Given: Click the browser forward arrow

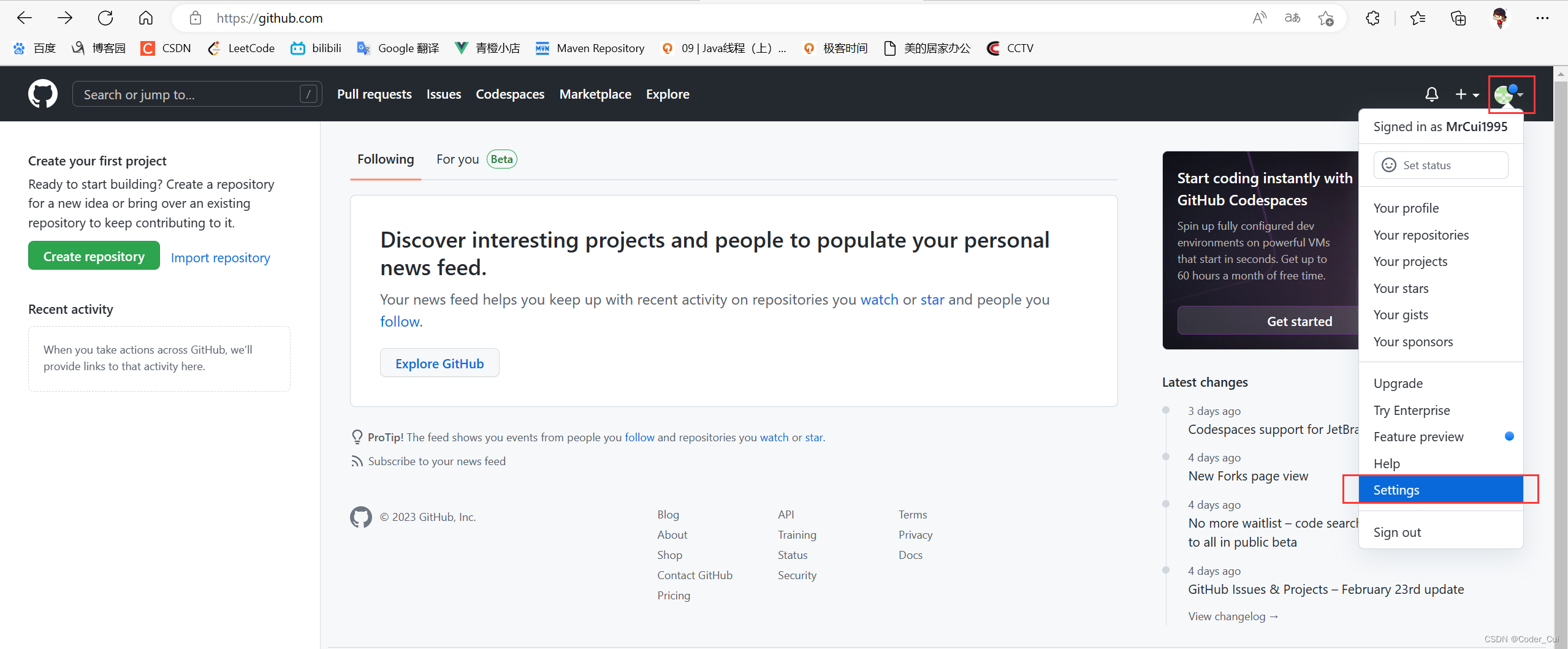Looking at the screenshot, I should (65, 18).
